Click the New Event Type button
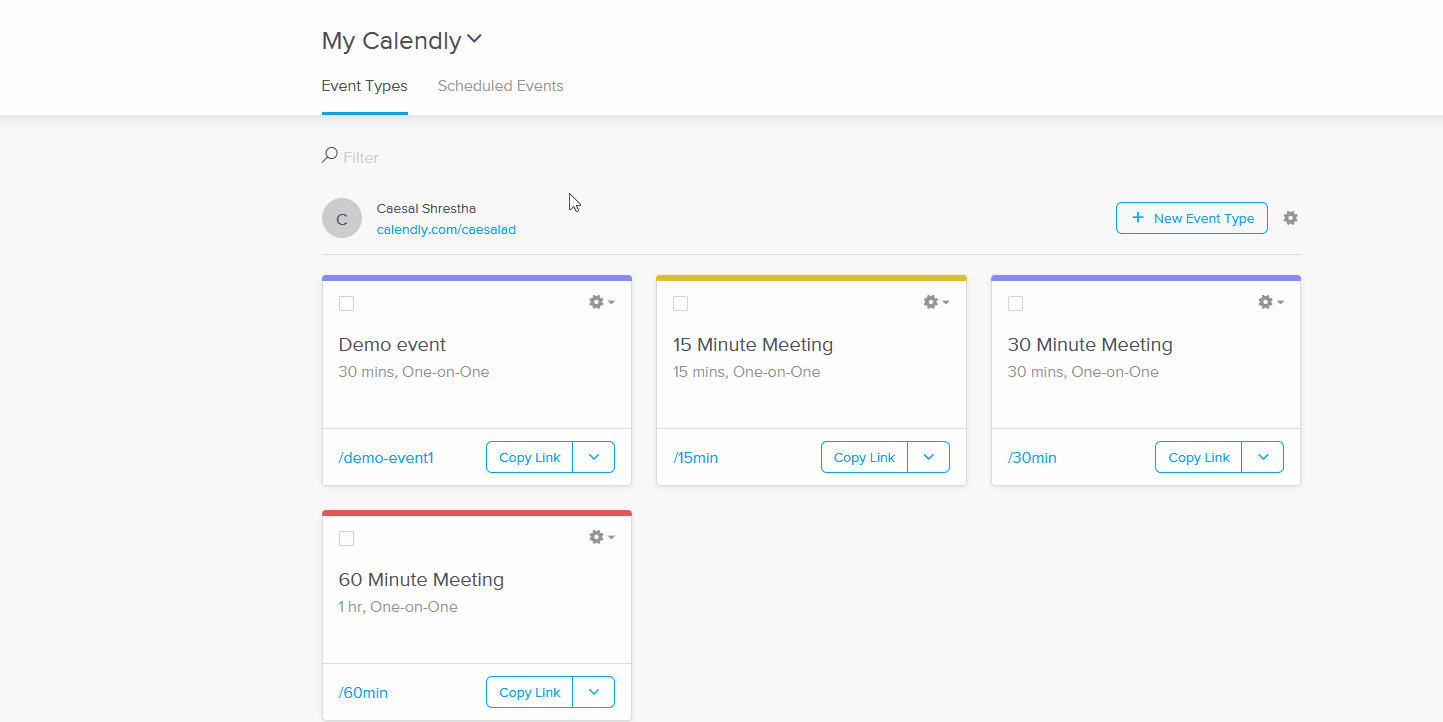The image size is (1443, 722). 1192,218
